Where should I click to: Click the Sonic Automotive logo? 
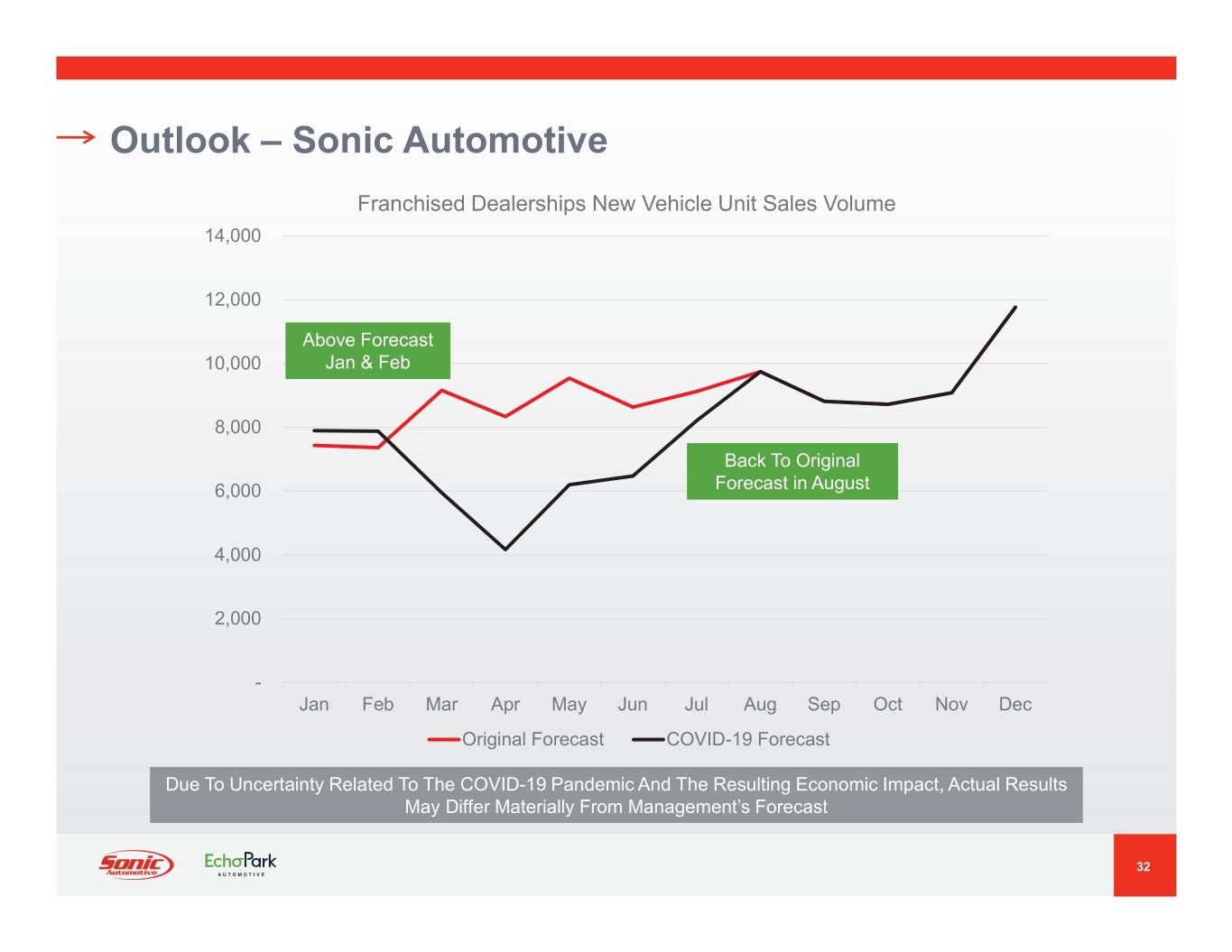tap(135, 864)
